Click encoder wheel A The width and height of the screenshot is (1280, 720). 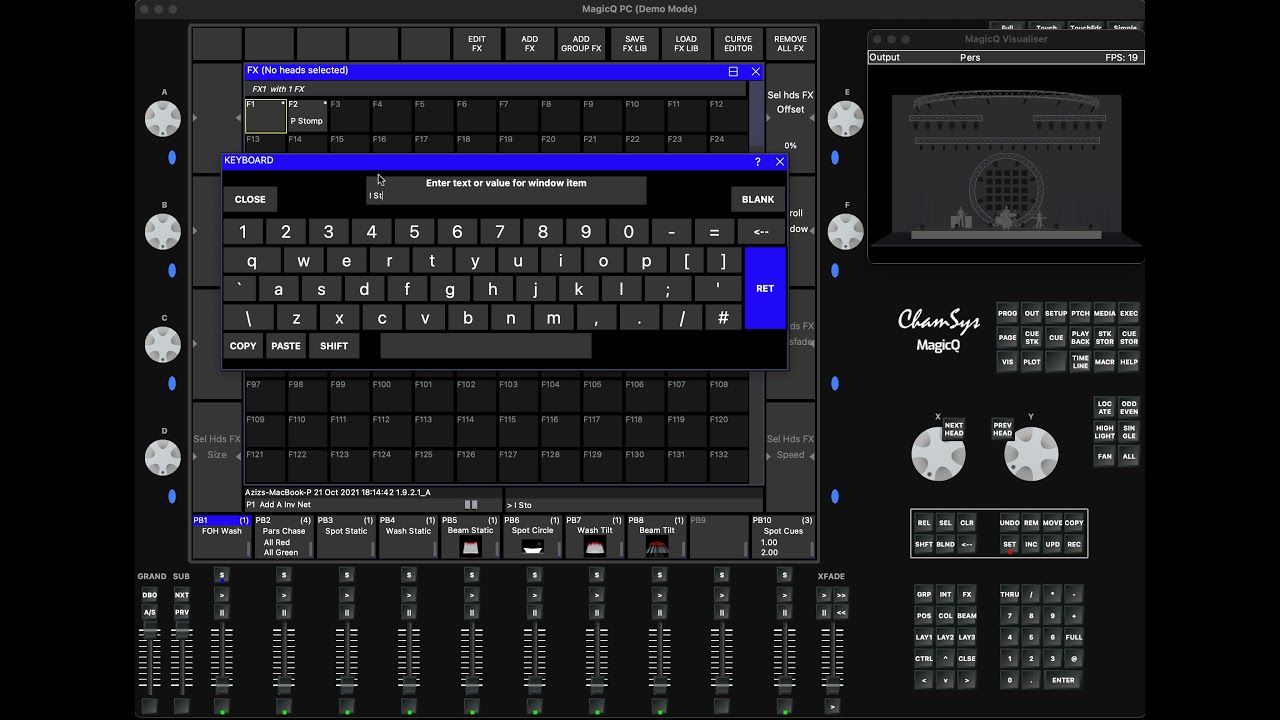pyautogui.click(x=163, y=119)
